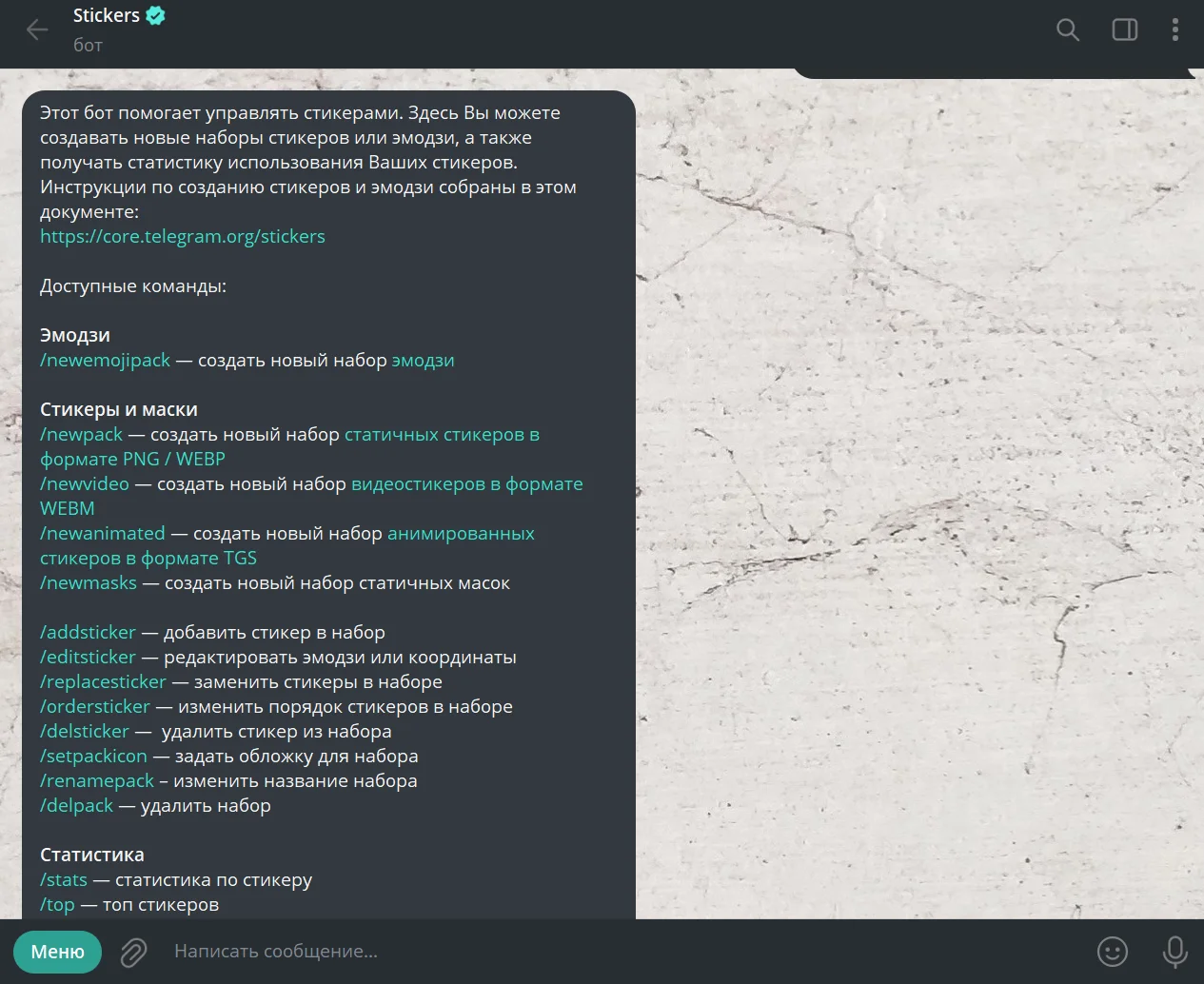Click the /addsticker command
This screenshot has width=1204, height=984.
pos(88,632)
